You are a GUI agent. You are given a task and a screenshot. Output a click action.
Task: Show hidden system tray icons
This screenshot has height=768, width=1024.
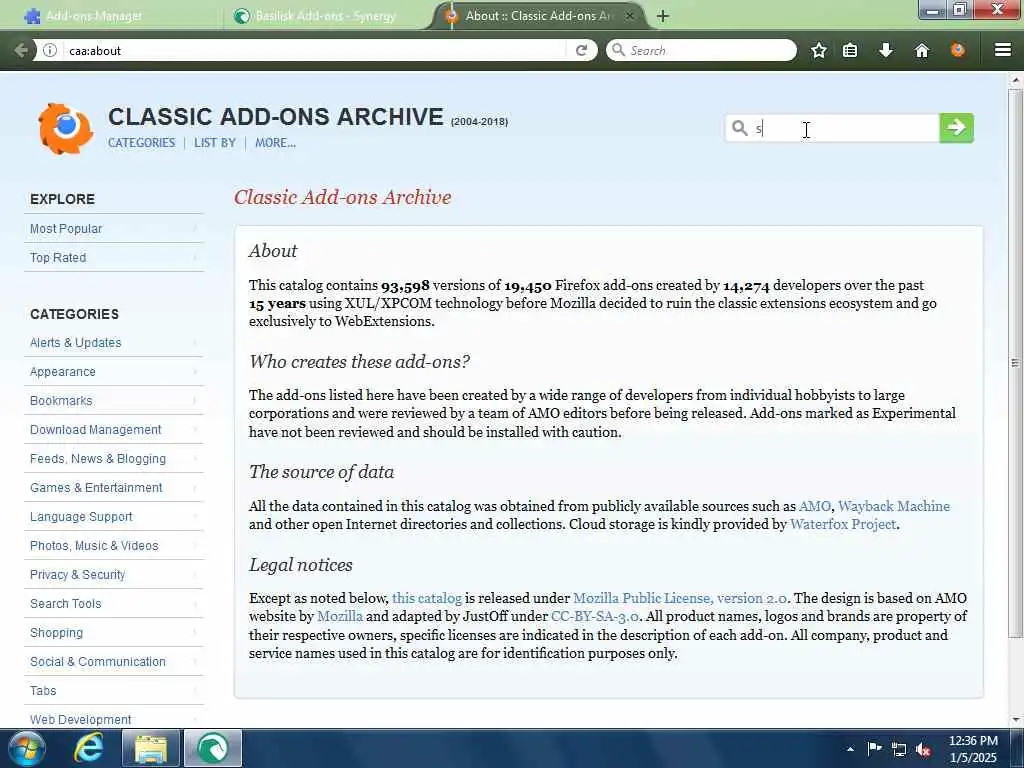click(850, 749)
